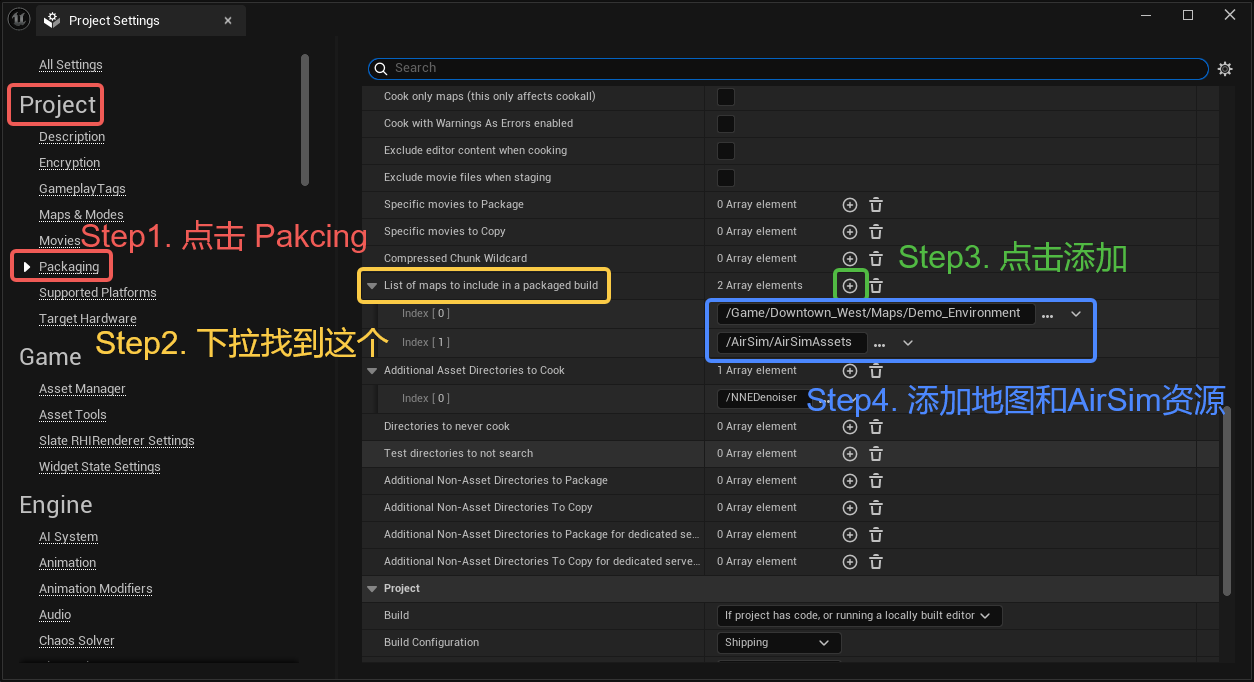The width and height of the screenshot is (1254, 682).
Task: Add element to Directories to never cook
Action: point(850,427)
